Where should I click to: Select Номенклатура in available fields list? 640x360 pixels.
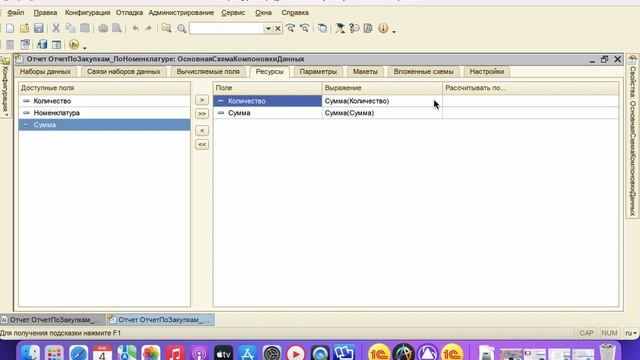[104, 113]
